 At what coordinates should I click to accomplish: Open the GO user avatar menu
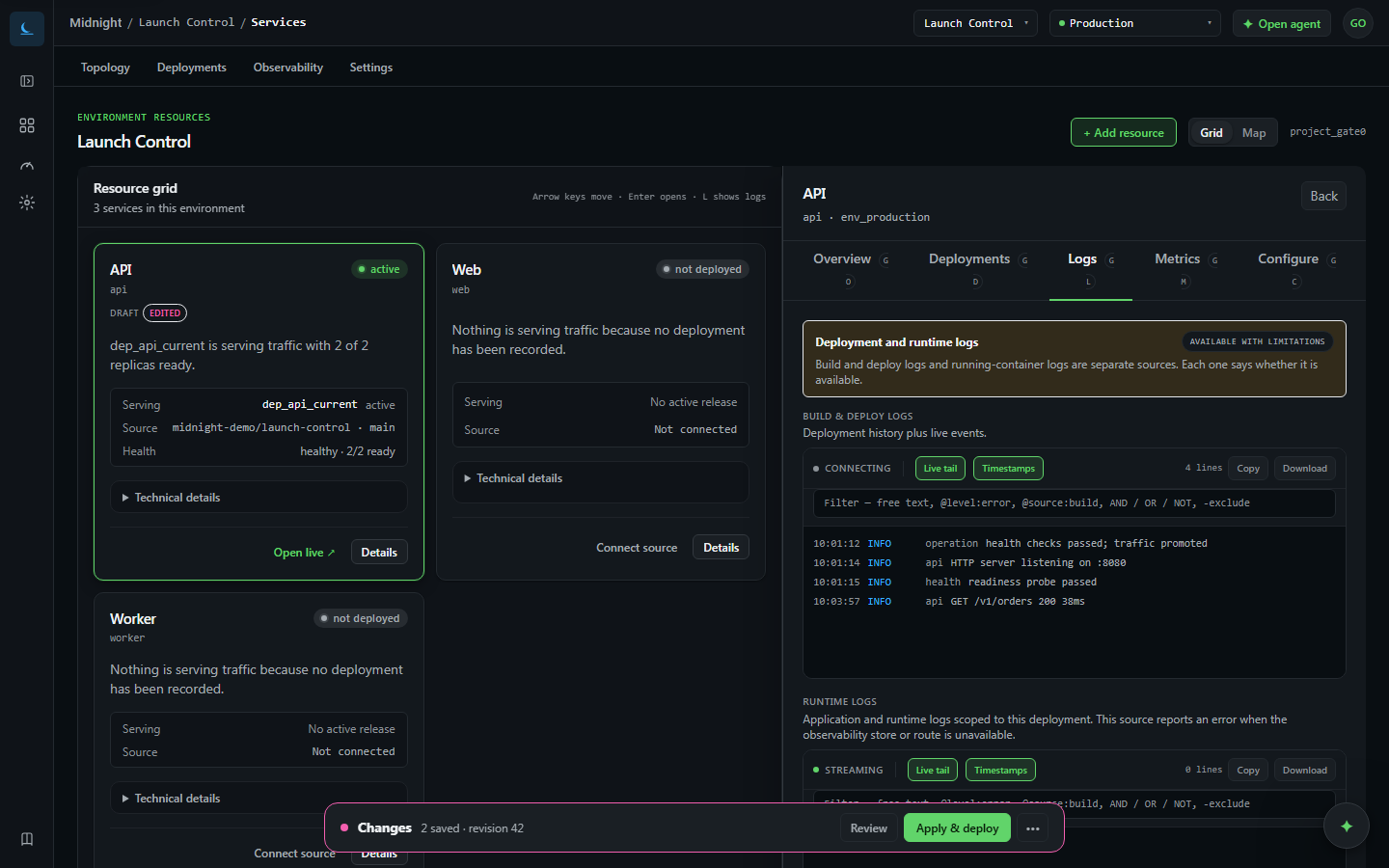[x=1358, y=23]
